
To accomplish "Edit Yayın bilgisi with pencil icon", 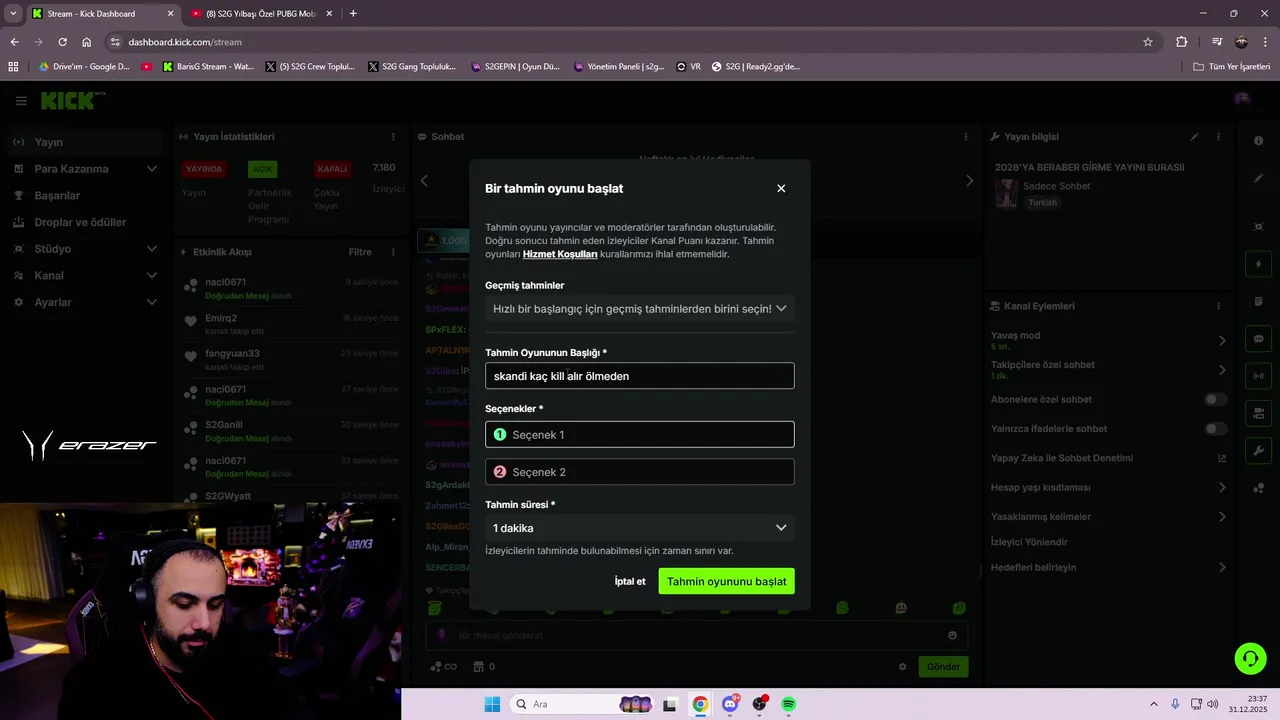I will (1194, 137).
